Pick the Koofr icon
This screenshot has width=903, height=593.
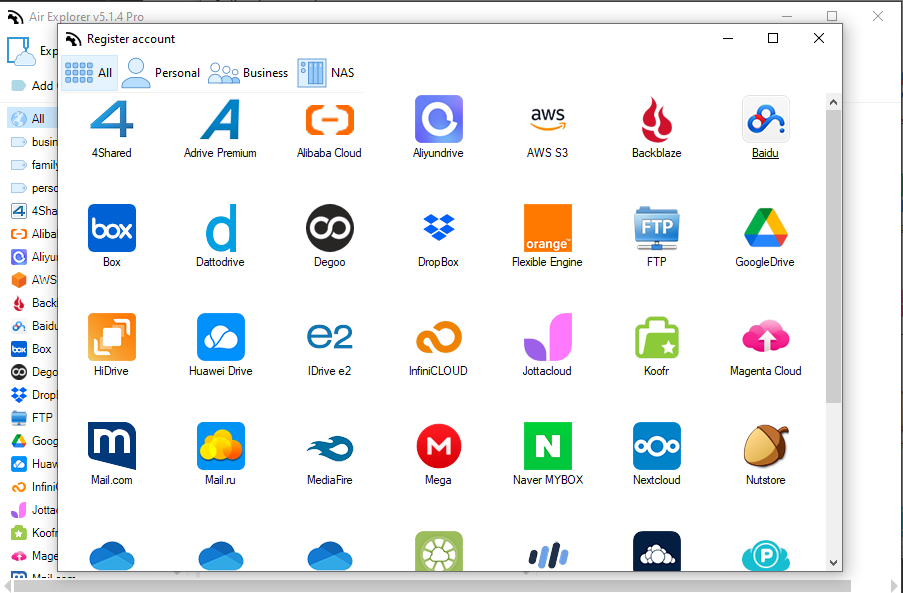point(657,345)
